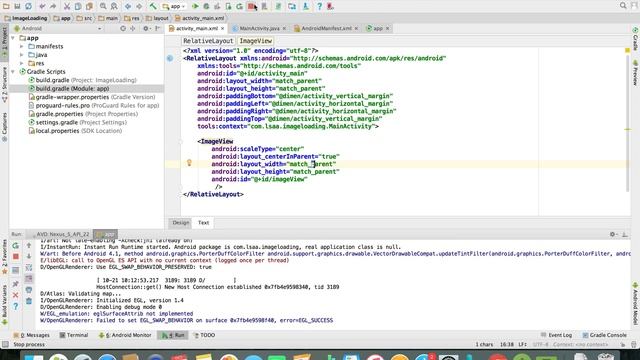640x360 pixels.
Task: Open project panel settings gear
Action: click(146, 29)
